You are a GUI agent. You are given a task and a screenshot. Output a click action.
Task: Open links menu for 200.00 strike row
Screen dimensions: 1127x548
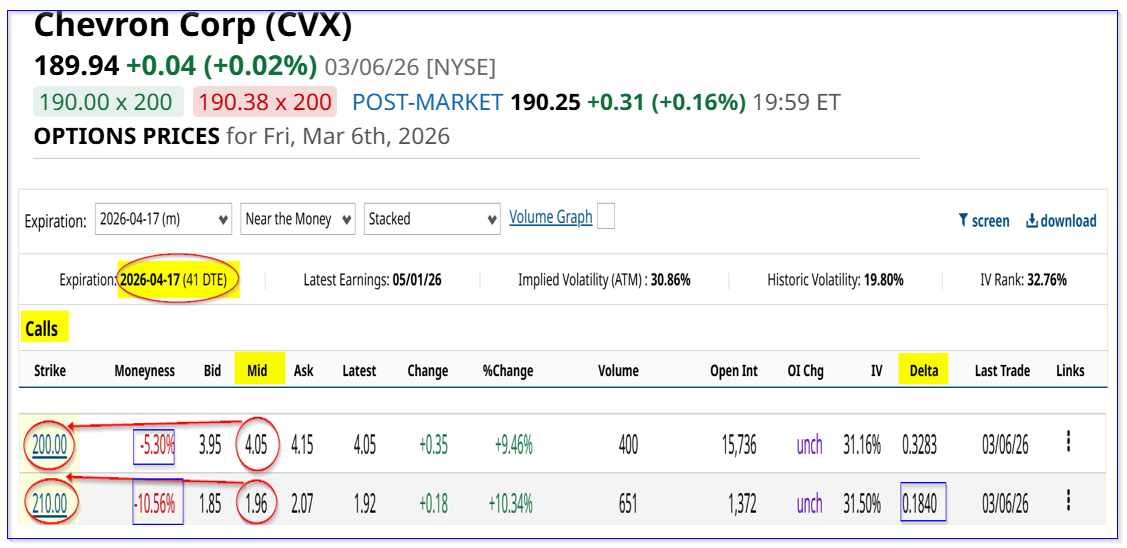1069,442
